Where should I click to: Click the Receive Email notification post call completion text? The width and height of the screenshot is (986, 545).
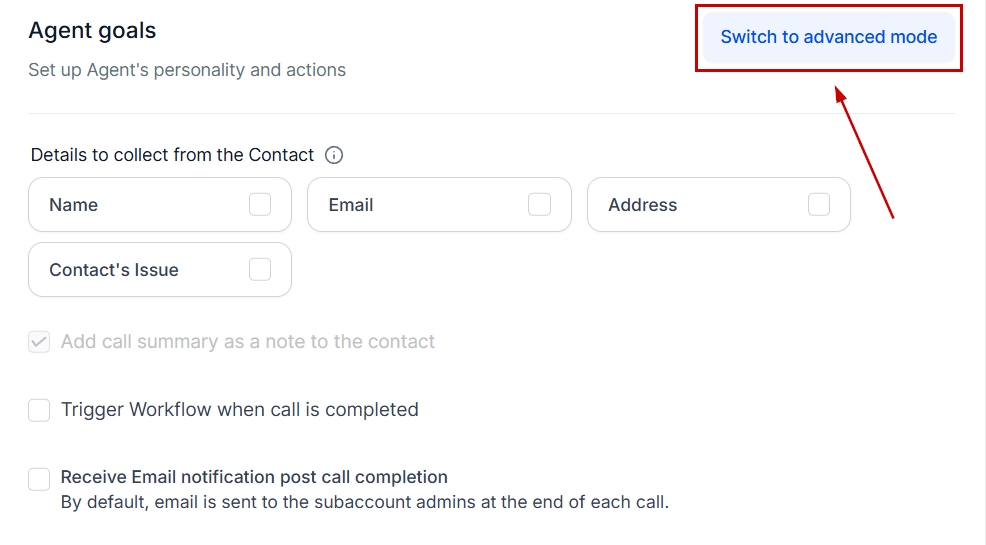point(254,477)
